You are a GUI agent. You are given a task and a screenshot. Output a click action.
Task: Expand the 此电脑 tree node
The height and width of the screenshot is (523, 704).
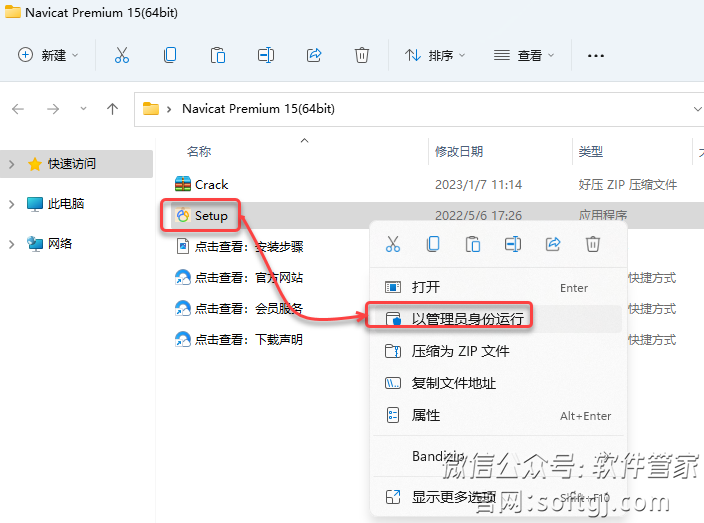pos(12,204)
